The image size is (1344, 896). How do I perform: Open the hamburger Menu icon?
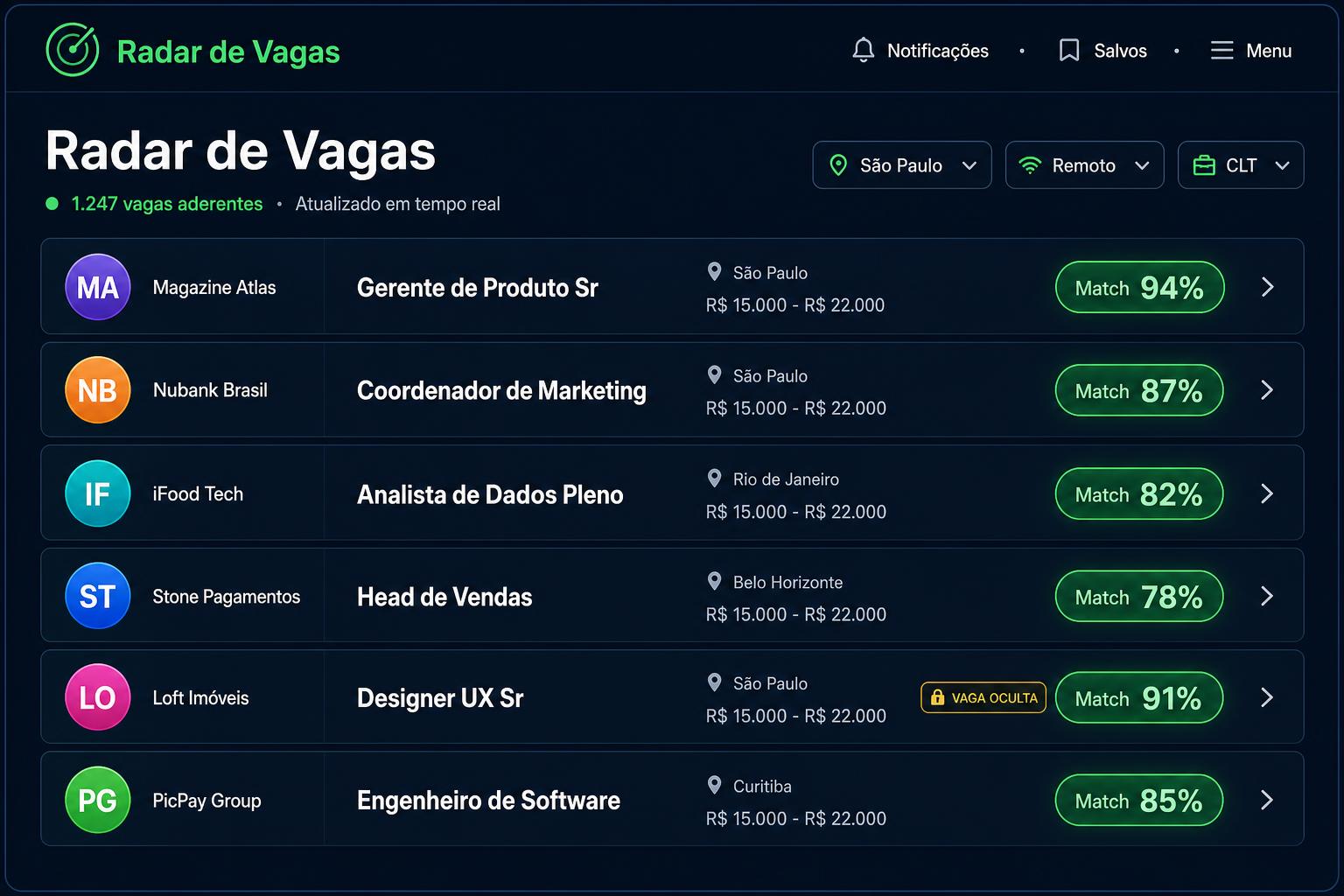[x=1221, y=50]
